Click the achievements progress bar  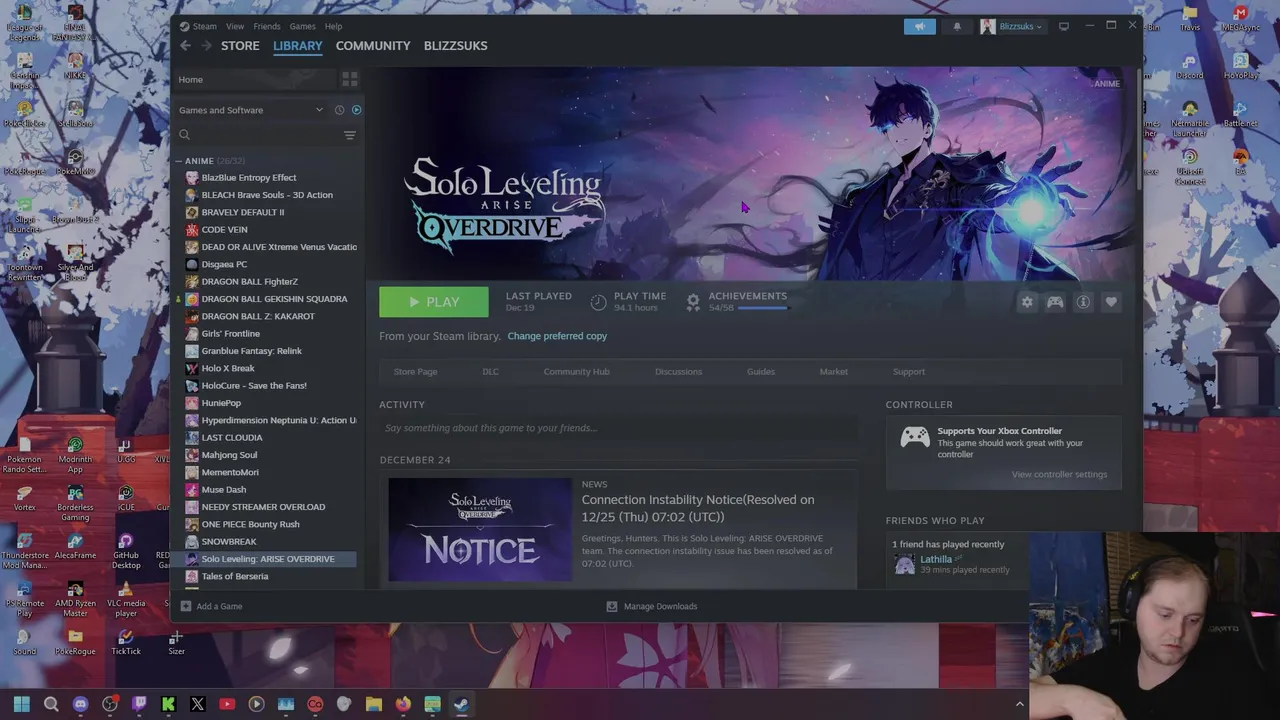(762, 308)
